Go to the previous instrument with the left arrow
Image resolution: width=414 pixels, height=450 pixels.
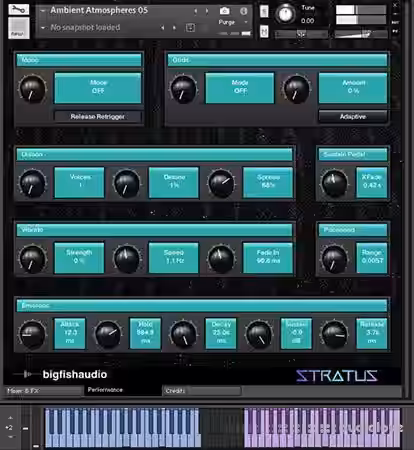coord(196,11)
